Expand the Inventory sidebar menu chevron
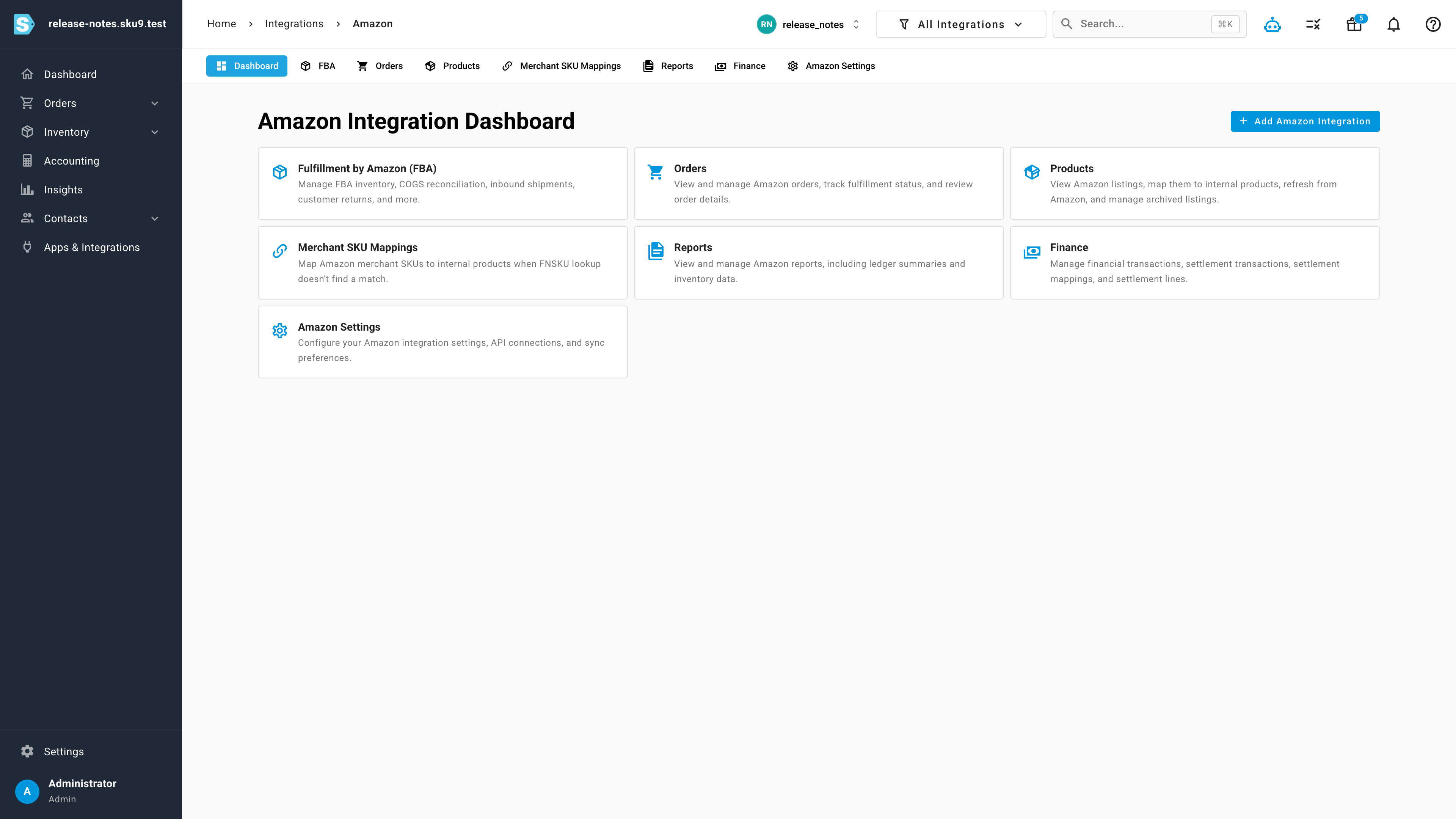The image size is (1456, 819). click(x=155, y=132)
